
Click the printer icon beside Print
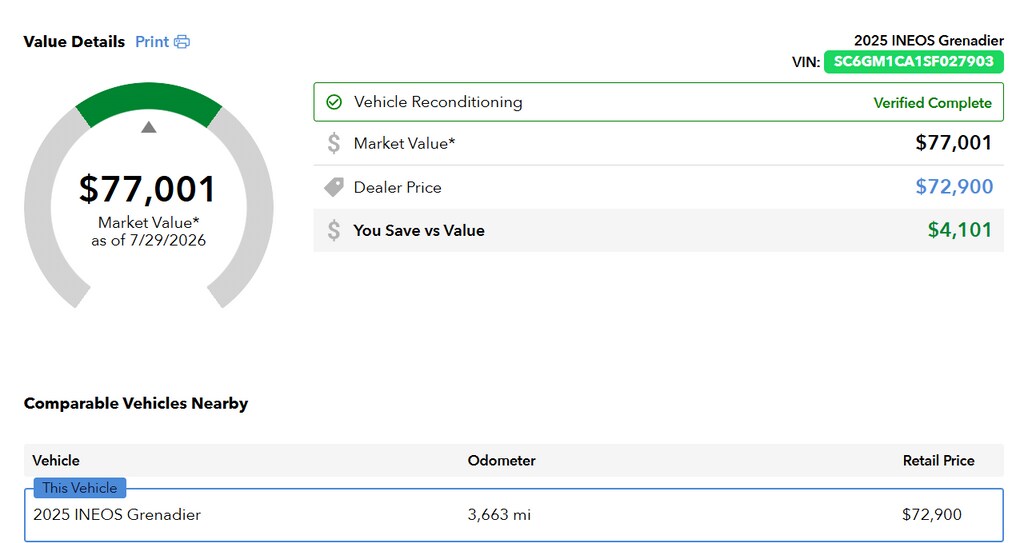tap(182, 42)
